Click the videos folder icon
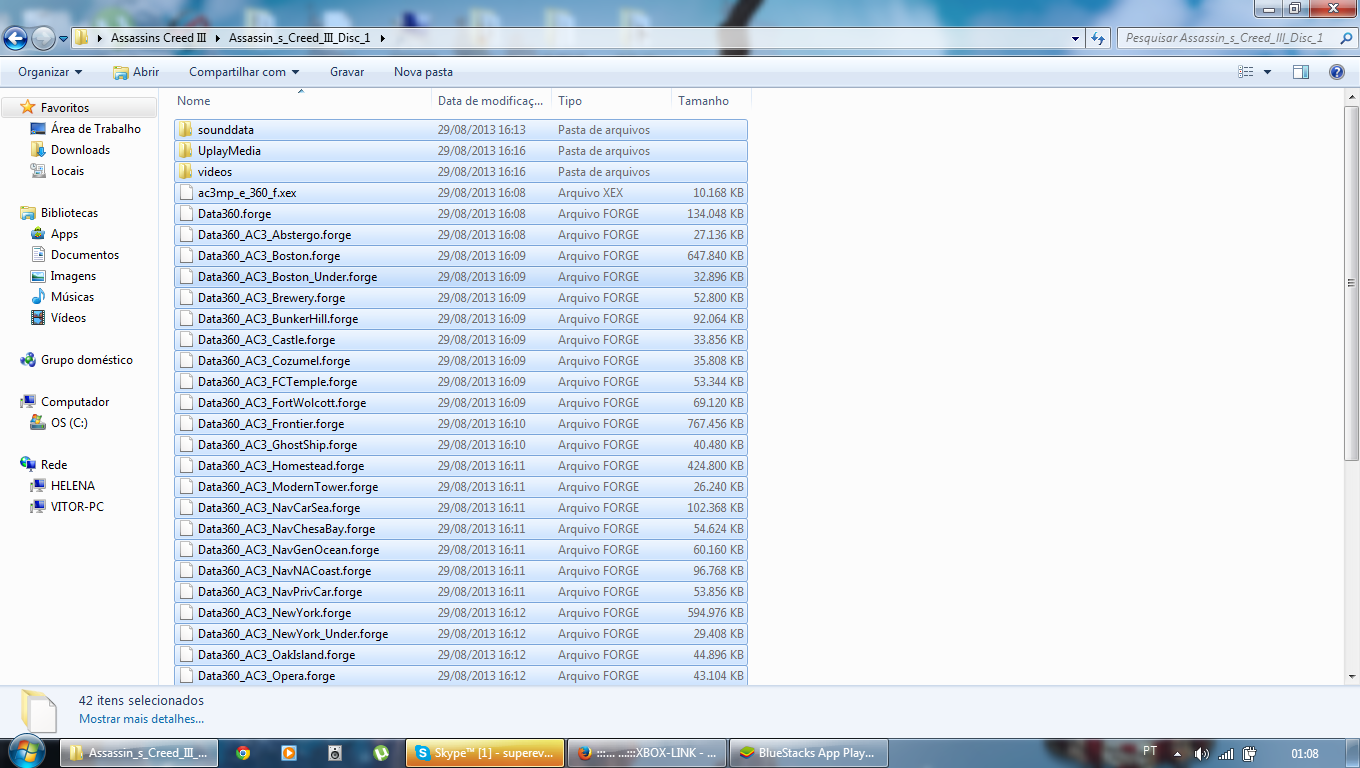 (x=185, y=172)
